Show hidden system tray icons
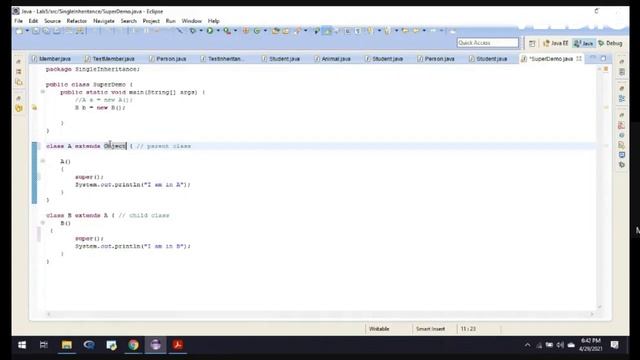This screenshot has height=360, width=640. pos(527,345)
